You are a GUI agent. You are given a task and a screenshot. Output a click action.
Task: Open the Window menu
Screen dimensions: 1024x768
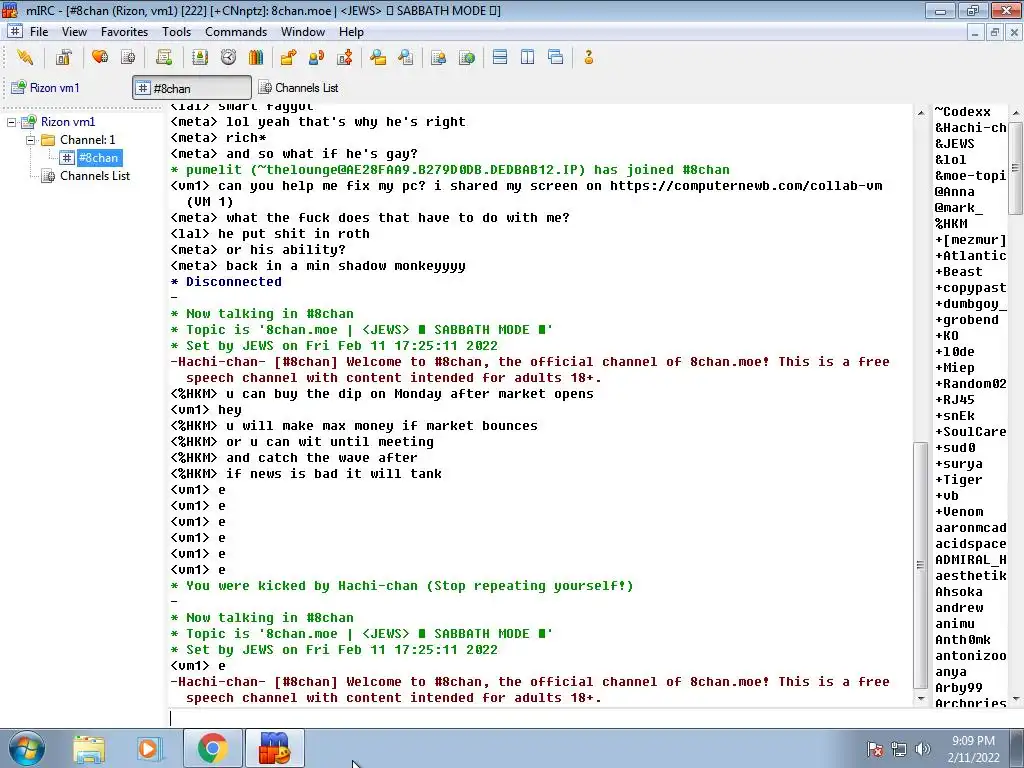[302, 31]
